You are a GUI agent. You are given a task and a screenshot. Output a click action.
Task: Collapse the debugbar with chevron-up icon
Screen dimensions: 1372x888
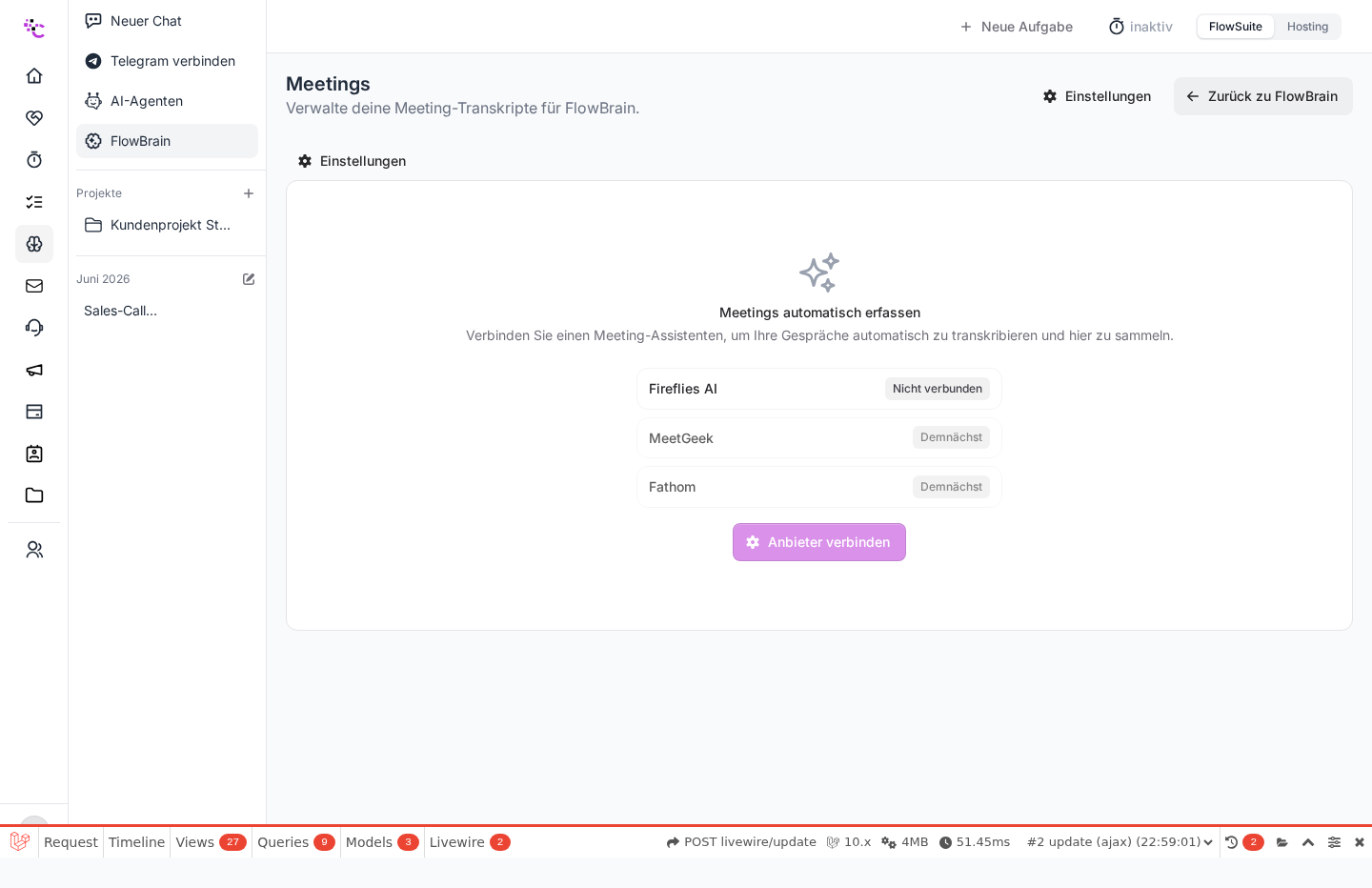click(x=1308, y=842)
